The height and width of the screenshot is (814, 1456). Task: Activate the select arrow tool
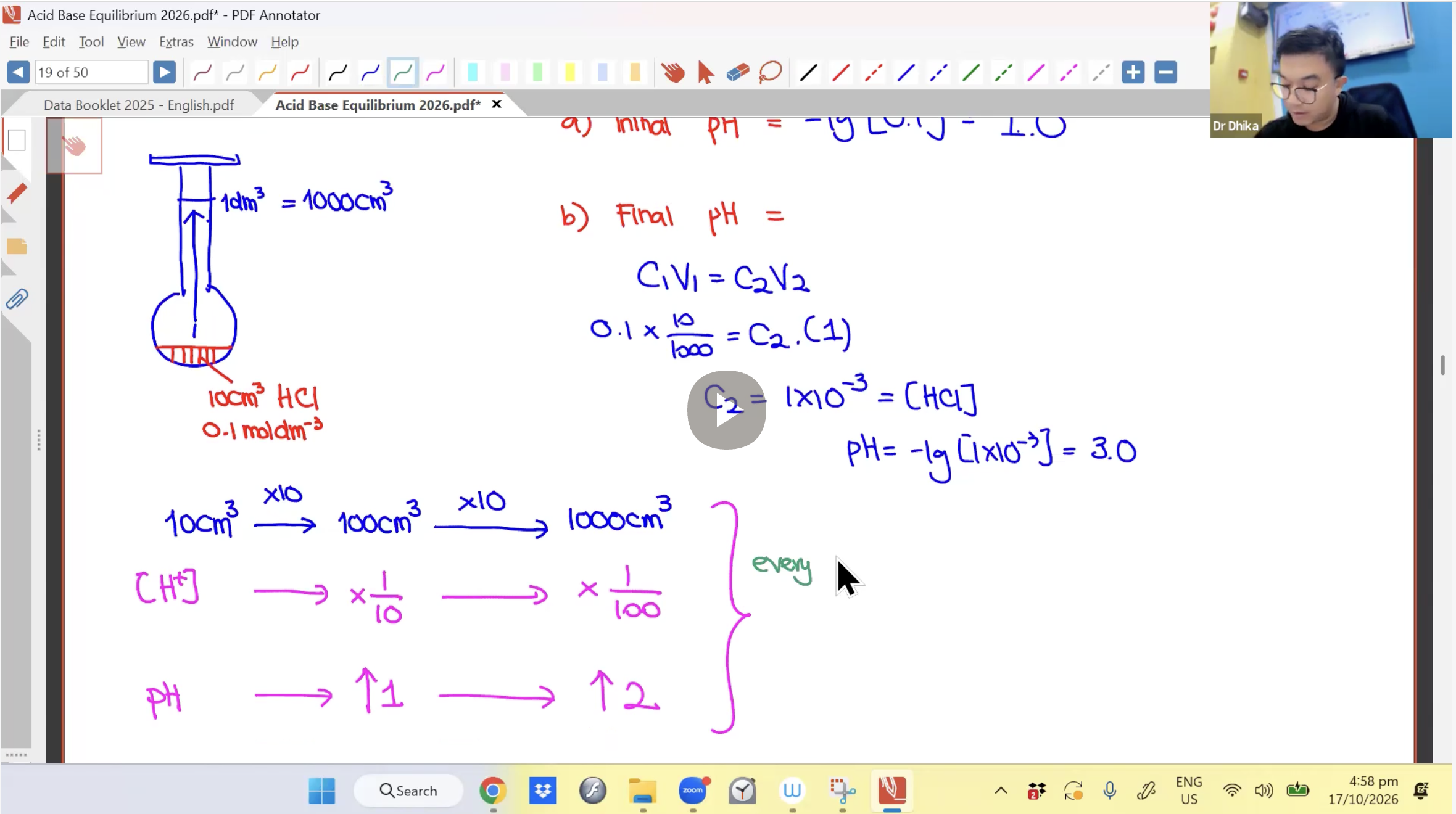click(705, 73)
